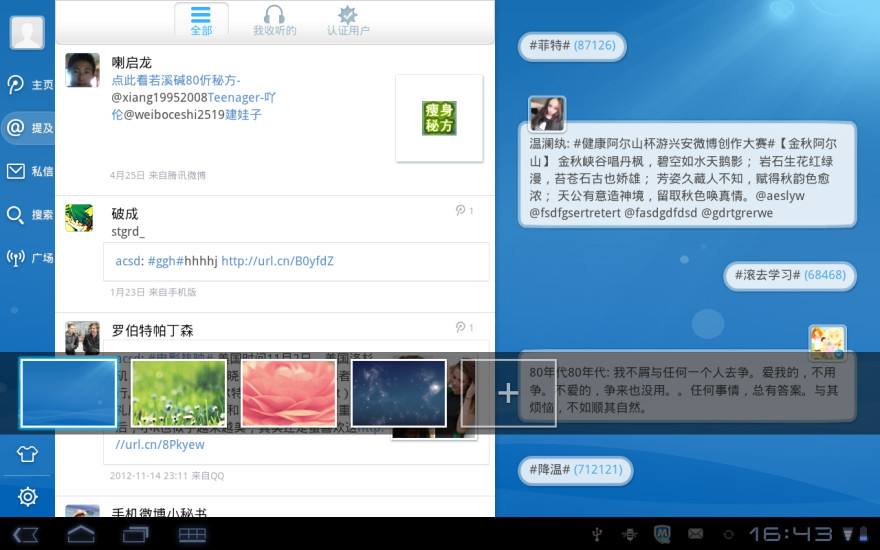Click the t-shirt theme skin icon
The image size is (880, 550).
pos(27,454)
